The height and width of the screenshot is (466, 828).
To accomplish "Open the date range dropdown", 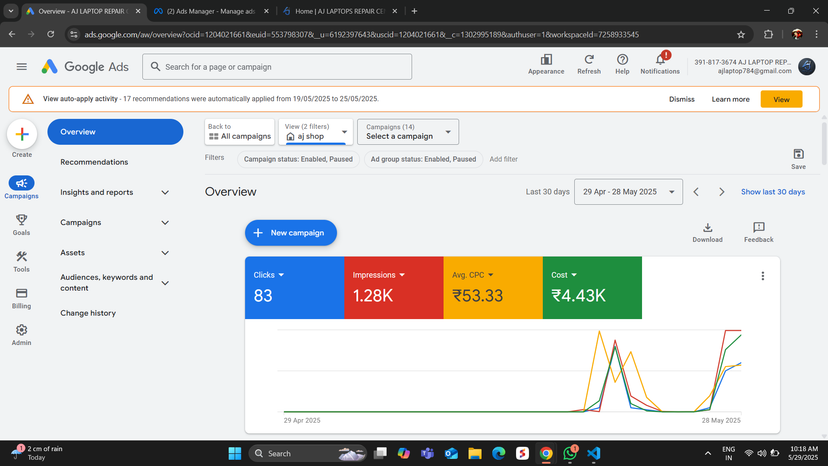I will pyautogui.click(x=628, y=192).
